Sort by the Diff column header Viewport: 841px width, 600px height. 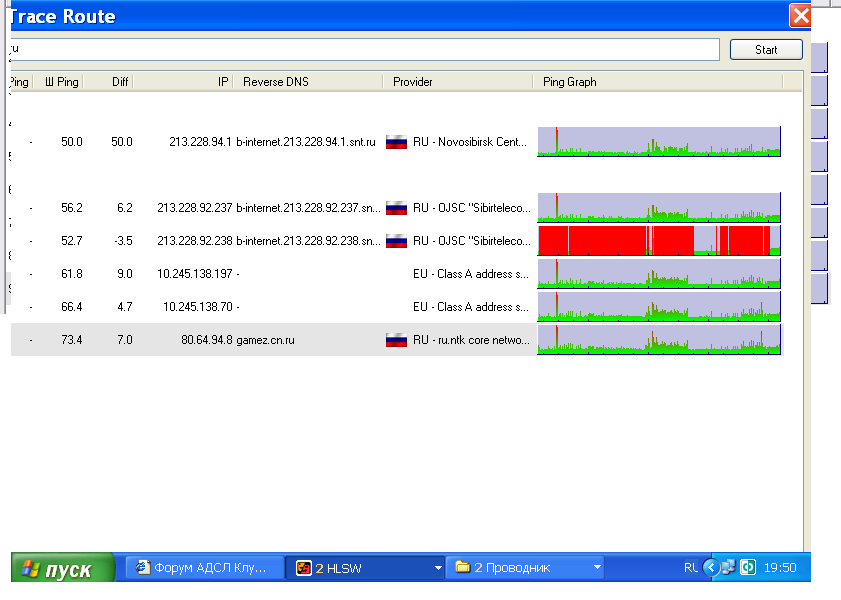coord(110,82)
